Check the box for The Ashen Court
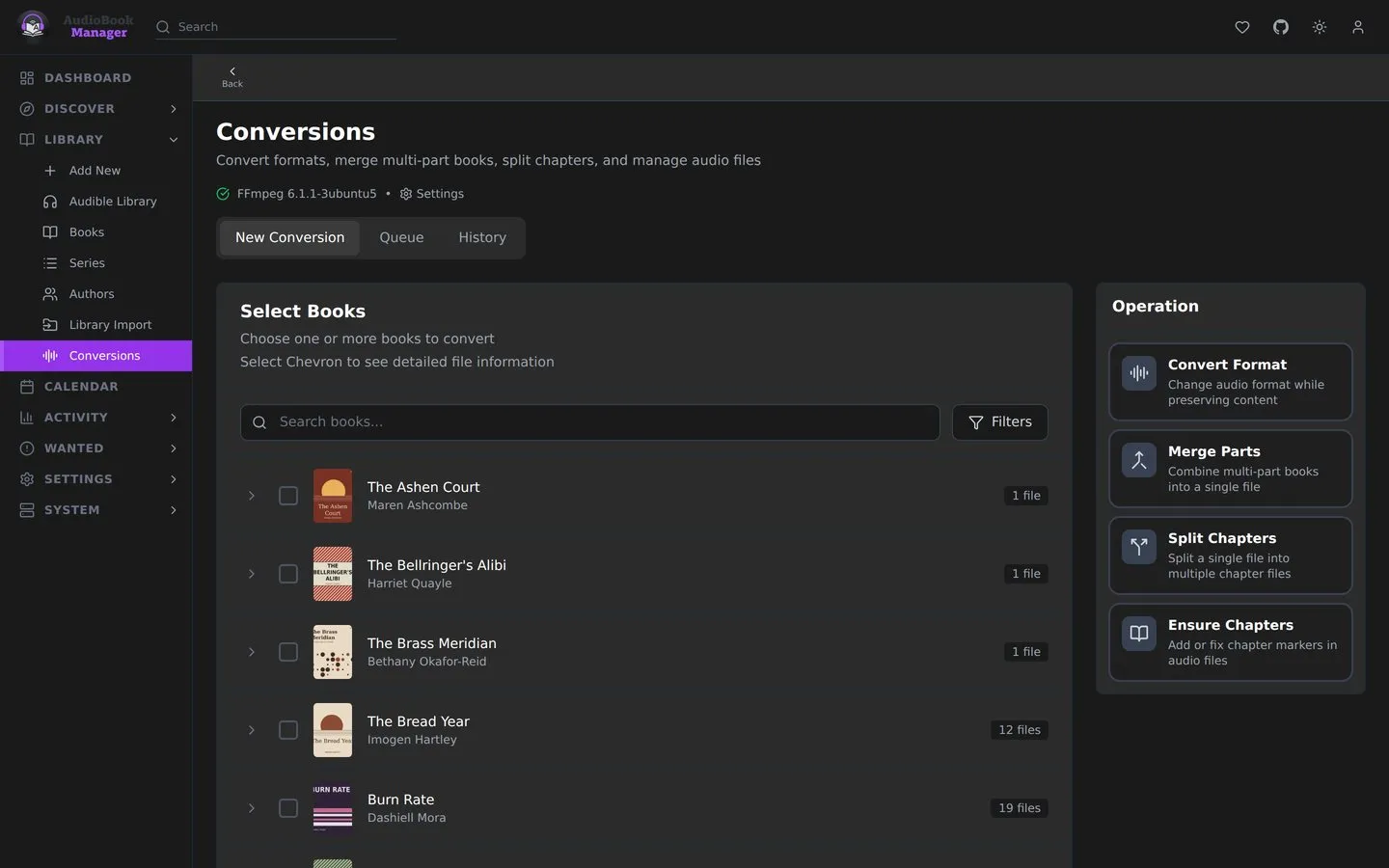 click(x=288, y=496)
